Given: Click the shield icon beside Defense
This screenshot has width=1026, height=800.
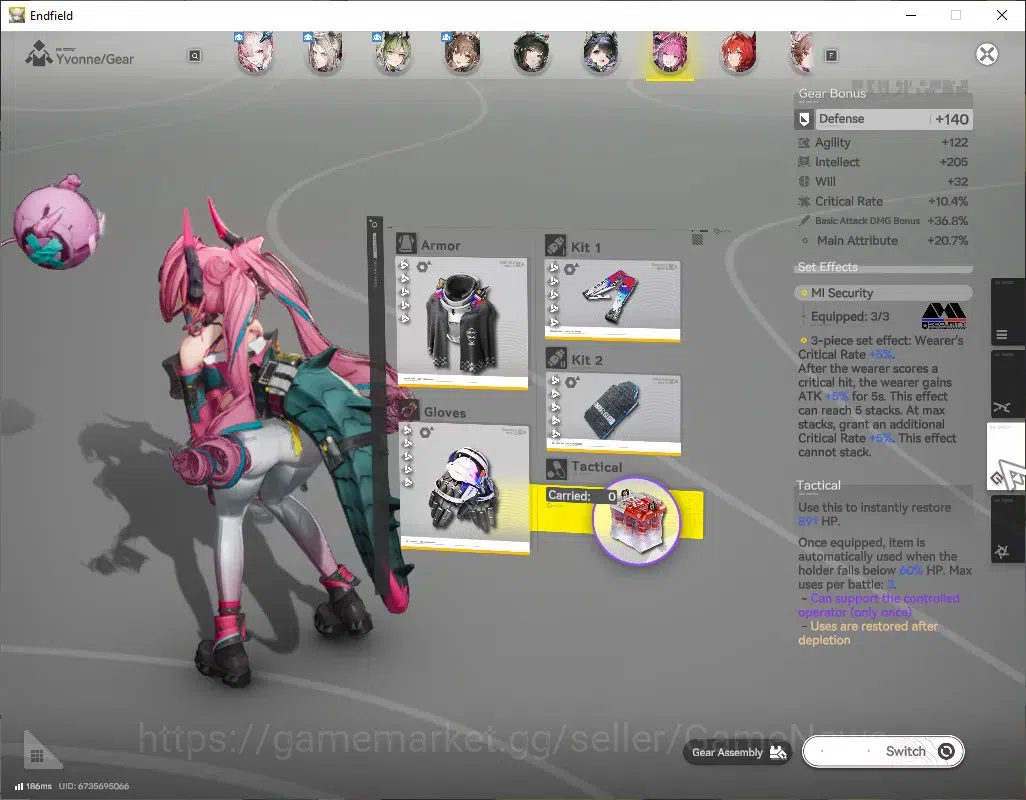Looking at the screenshot, I should pos(804,119).
